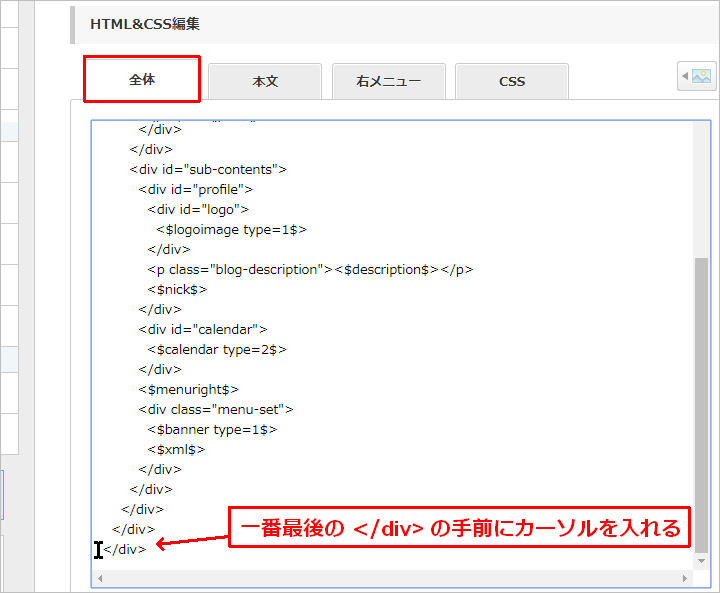Image resolution: width=720 pixels, height=593 pixels.
Task: Click the <div id="logo"> line
Action: pos(198,209)
